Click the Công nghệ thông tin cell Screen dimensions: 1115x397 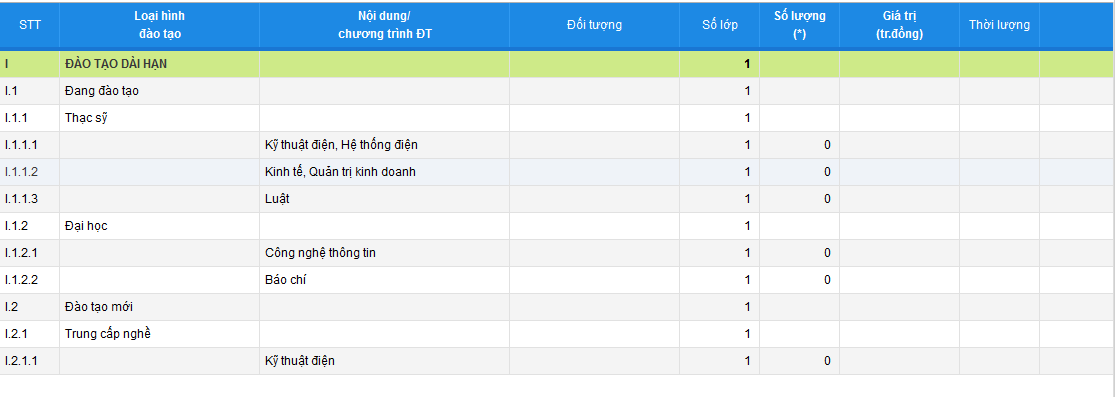coord(385,253)
